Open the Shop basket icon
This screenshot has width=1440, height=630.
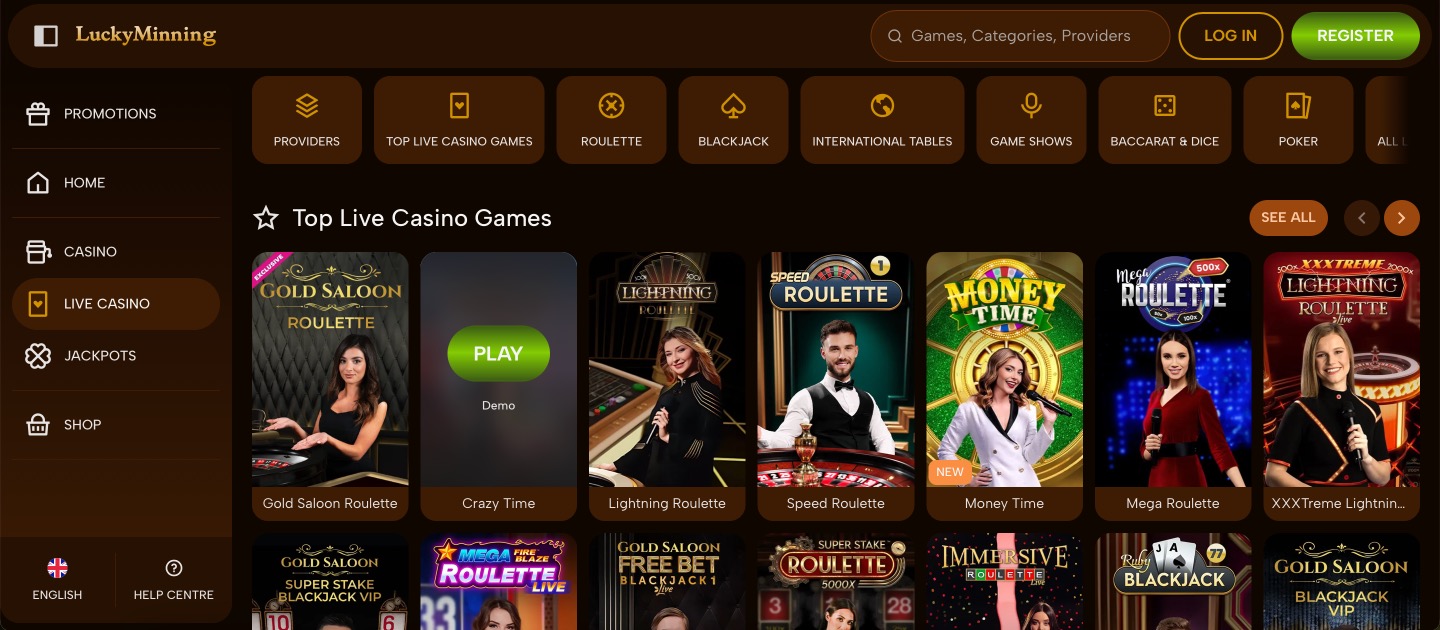click(38, 424)
